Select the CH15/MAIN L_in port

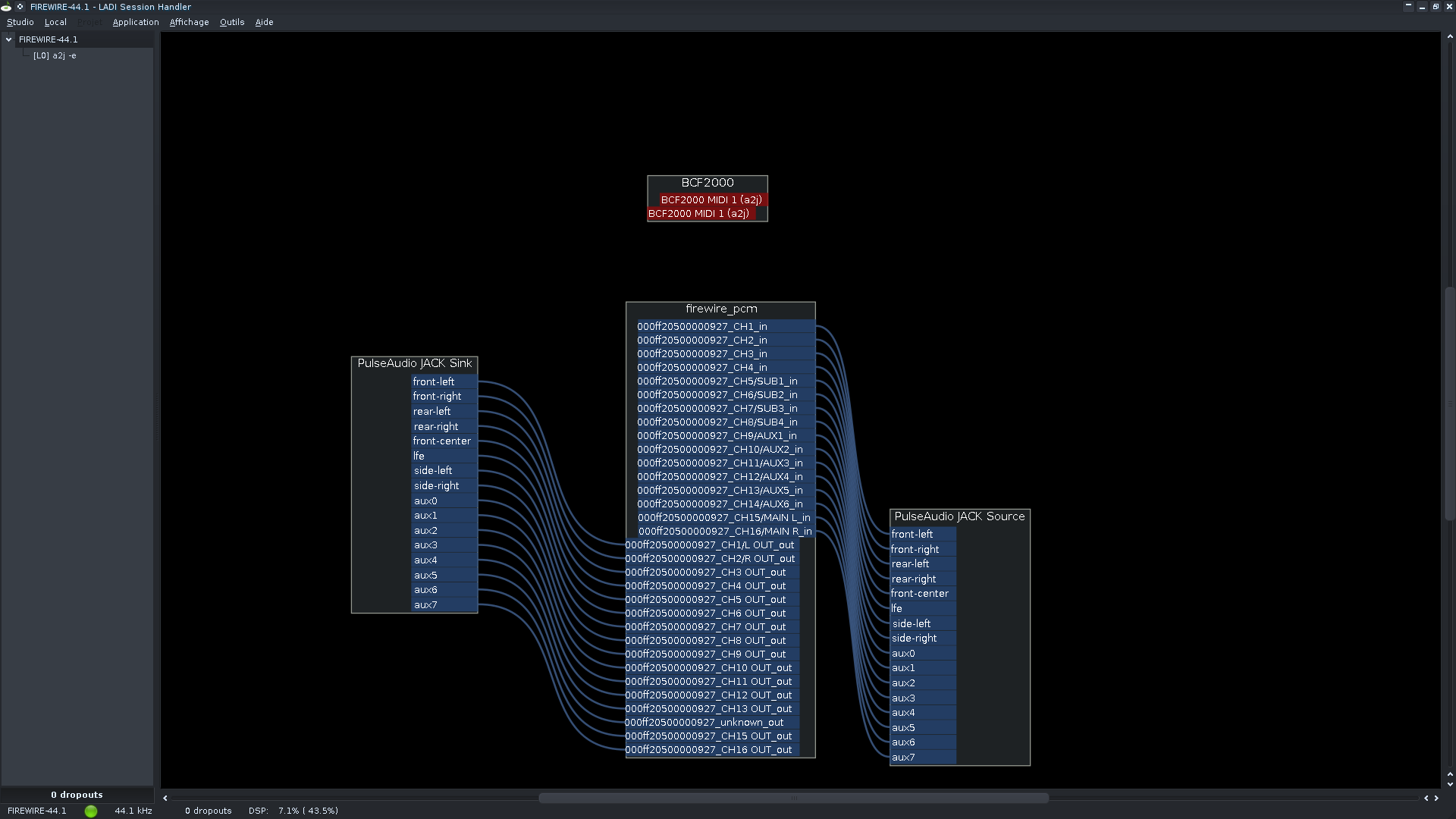tap(724, 518)
